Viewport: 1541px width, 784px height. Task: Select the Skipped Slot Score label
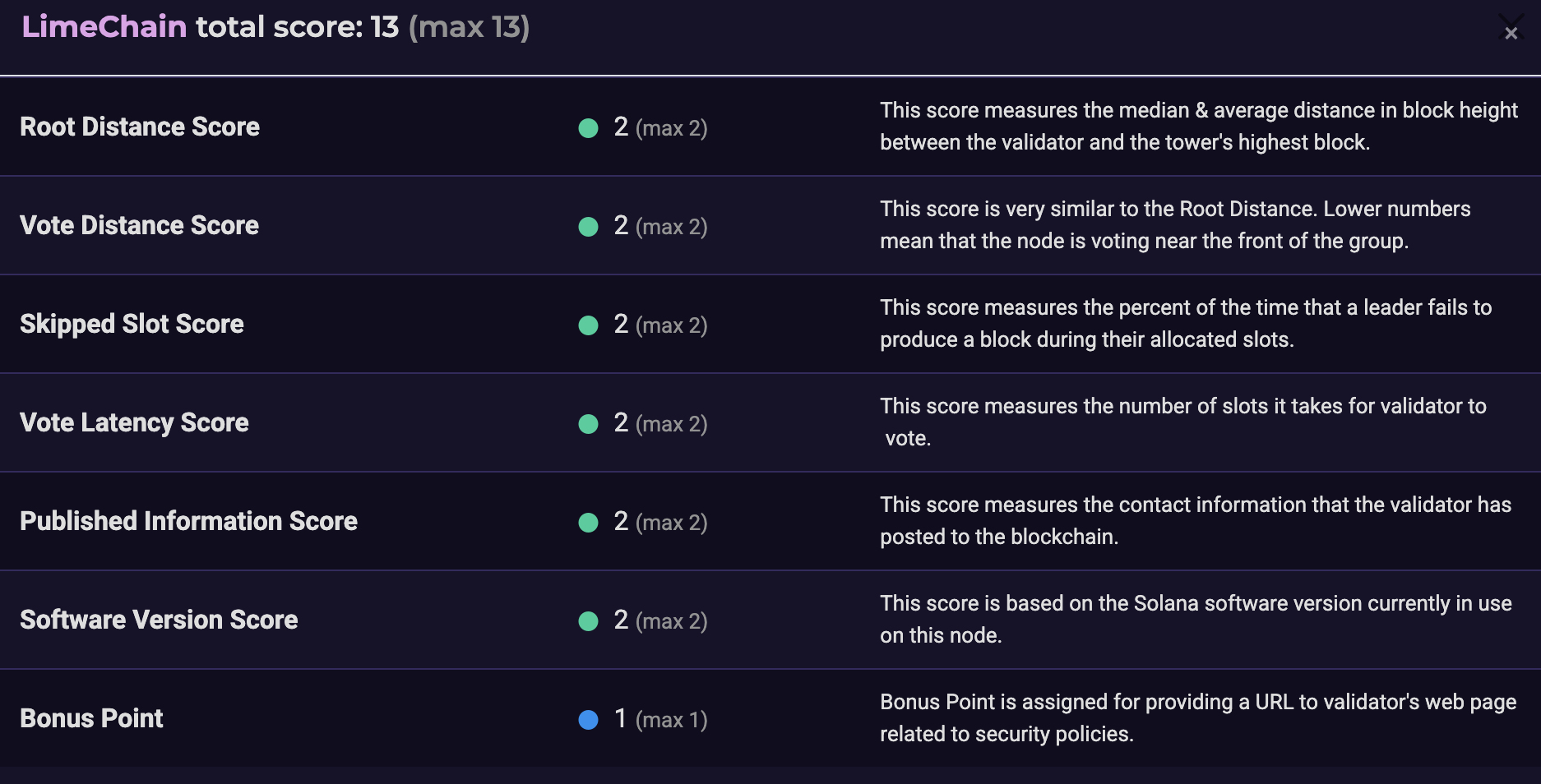coord(132,324)
